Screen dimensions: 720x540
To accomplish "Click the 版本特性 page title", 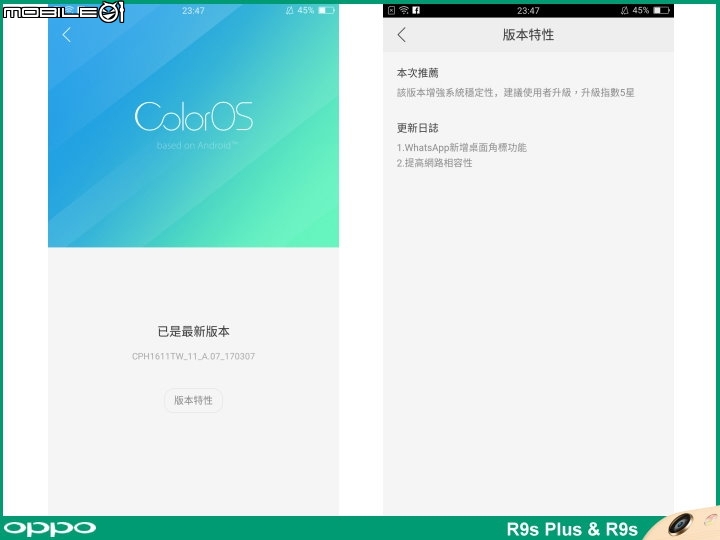I will pyautogui.click(x=528, y=35).
